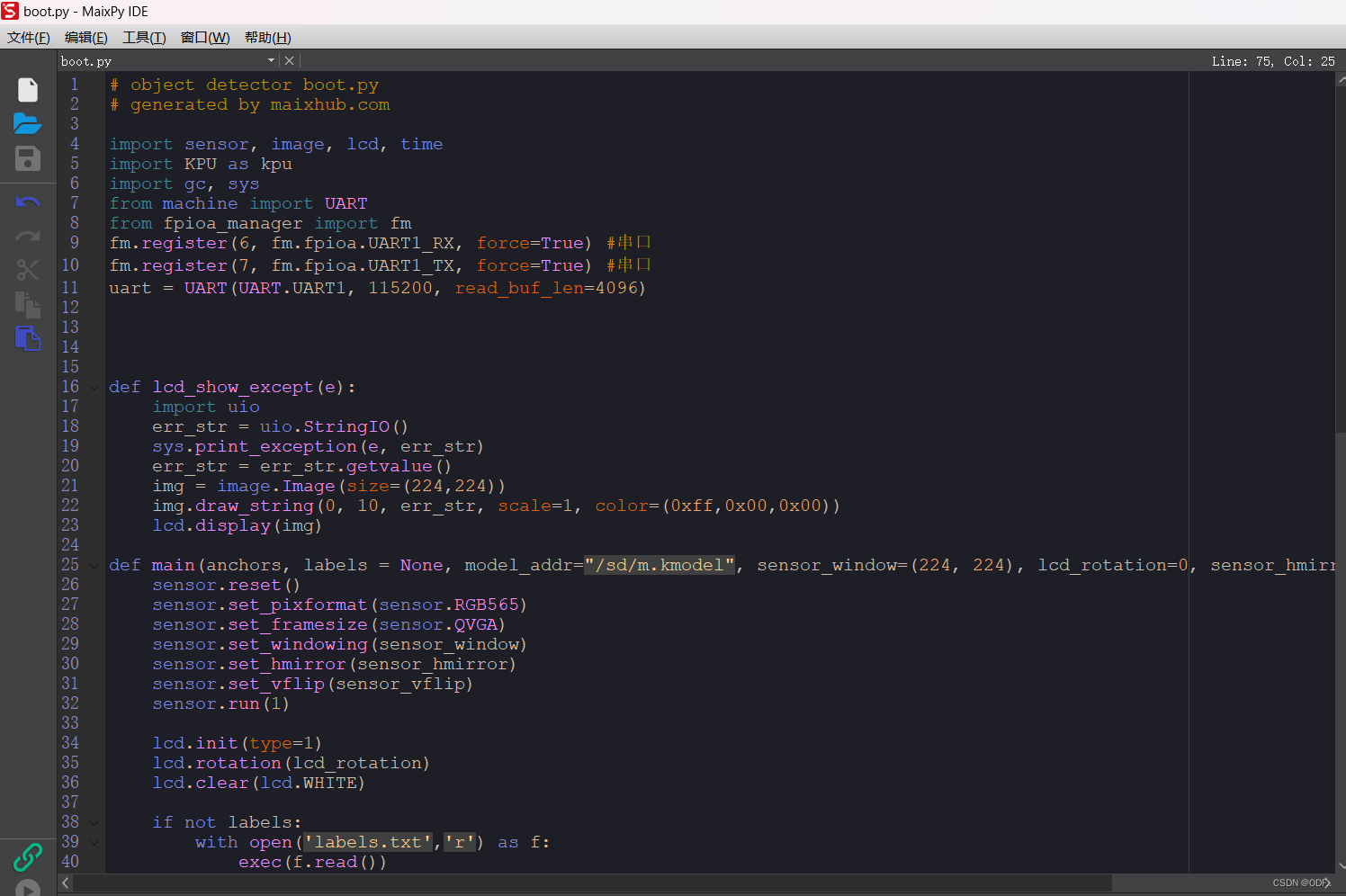
Task: Click line number 11 in the gutter
Action: tap(70, 288)
